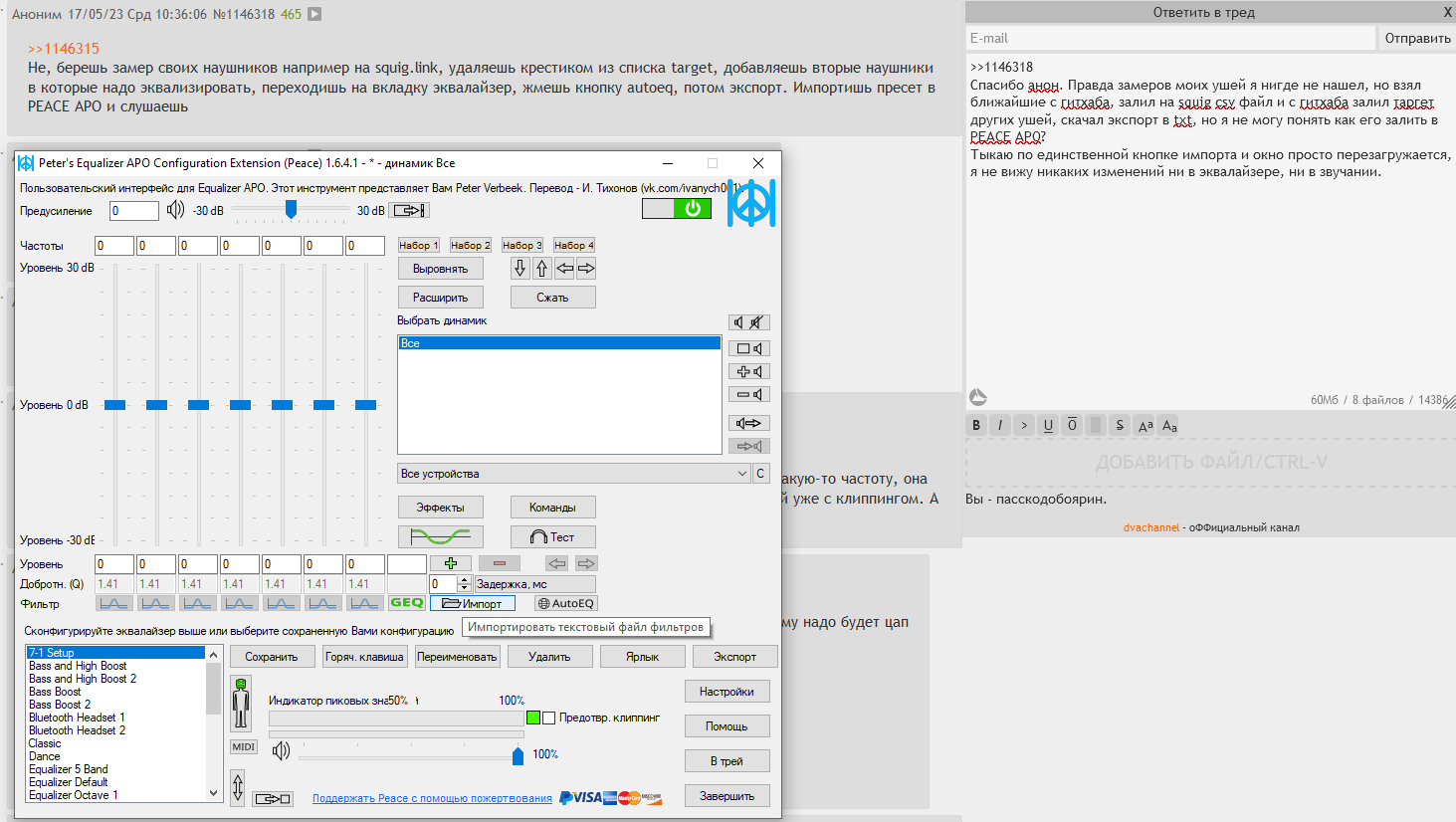Open Настройки settings button
The image size is (1456, 822).
[727, 692]
